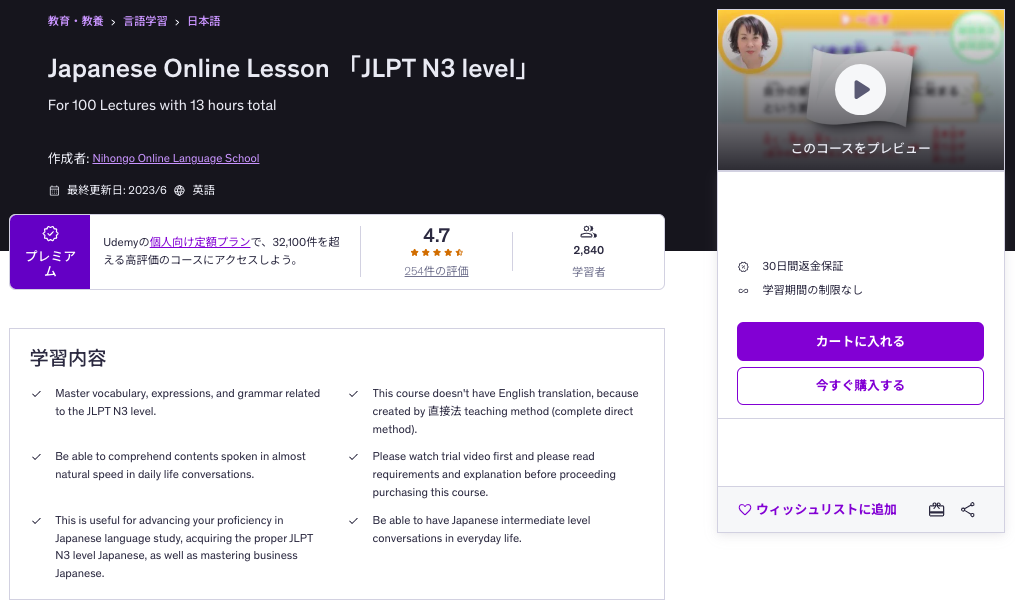Click 今すぐ購入する button
The width and height of the screenshot is (1015, 606).
tap(860, 386)
